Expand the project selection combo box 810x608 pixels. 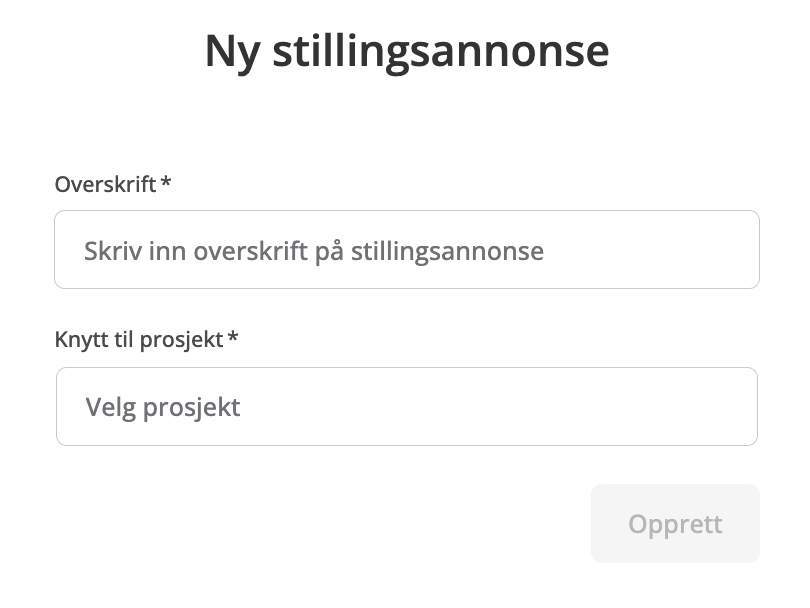tap(406, 407)
